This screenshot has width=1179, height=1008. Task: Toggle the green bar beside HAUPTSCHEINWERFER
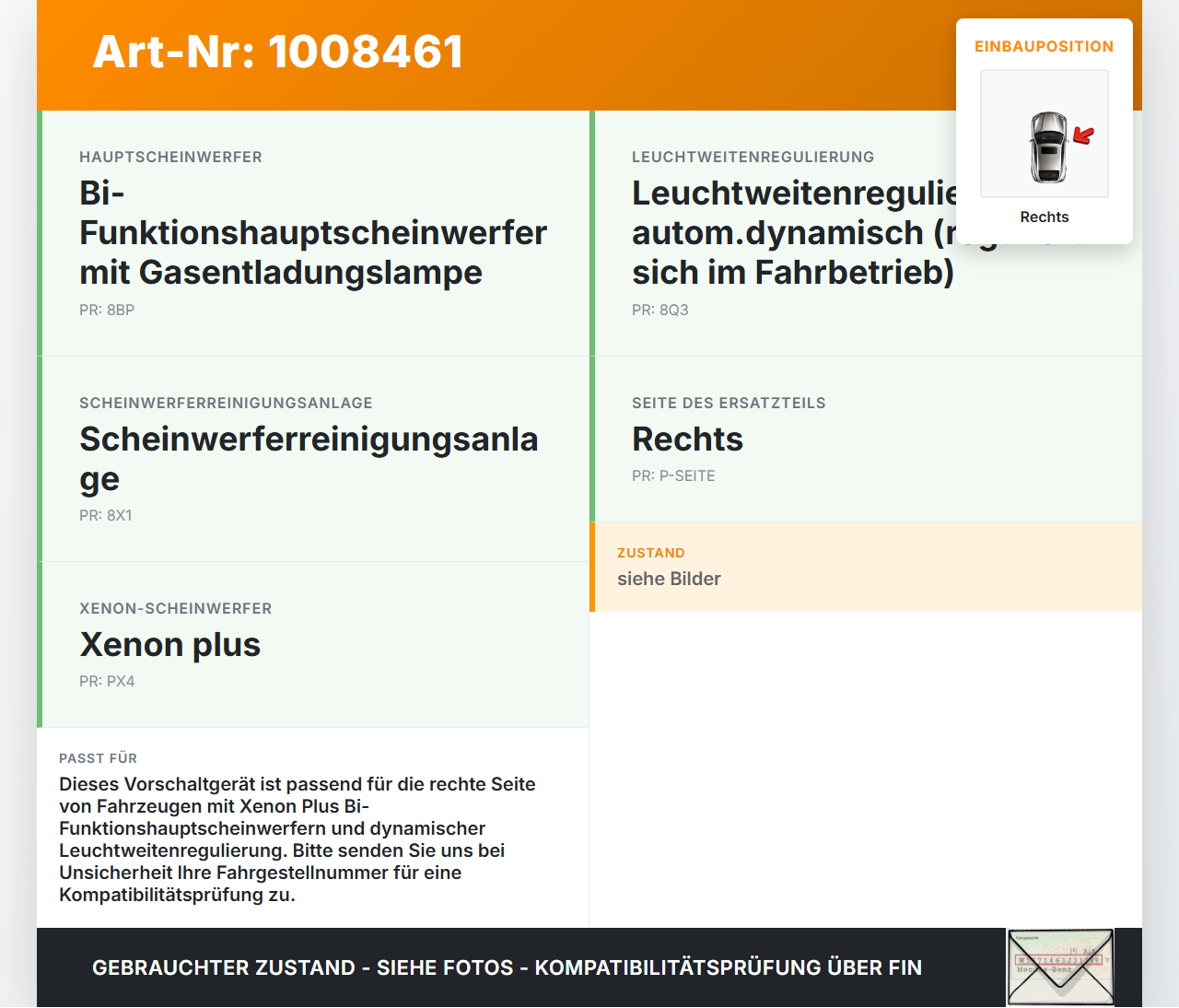click(x=39, y=232)
